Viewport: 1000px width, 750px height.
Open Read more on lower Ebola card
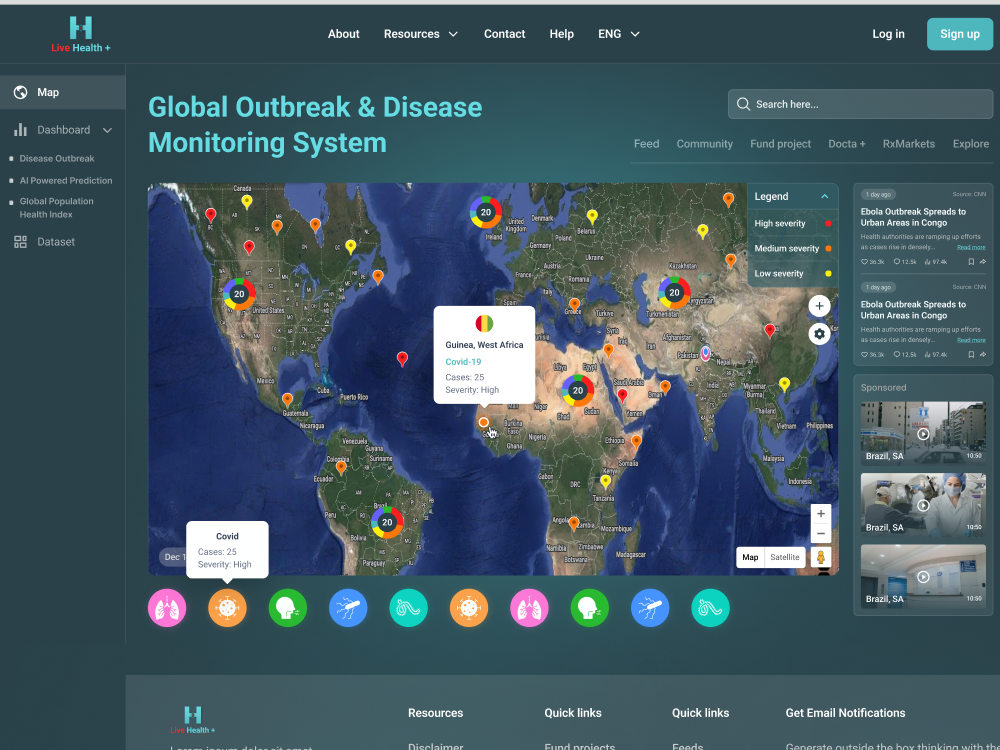coord(971,340)
